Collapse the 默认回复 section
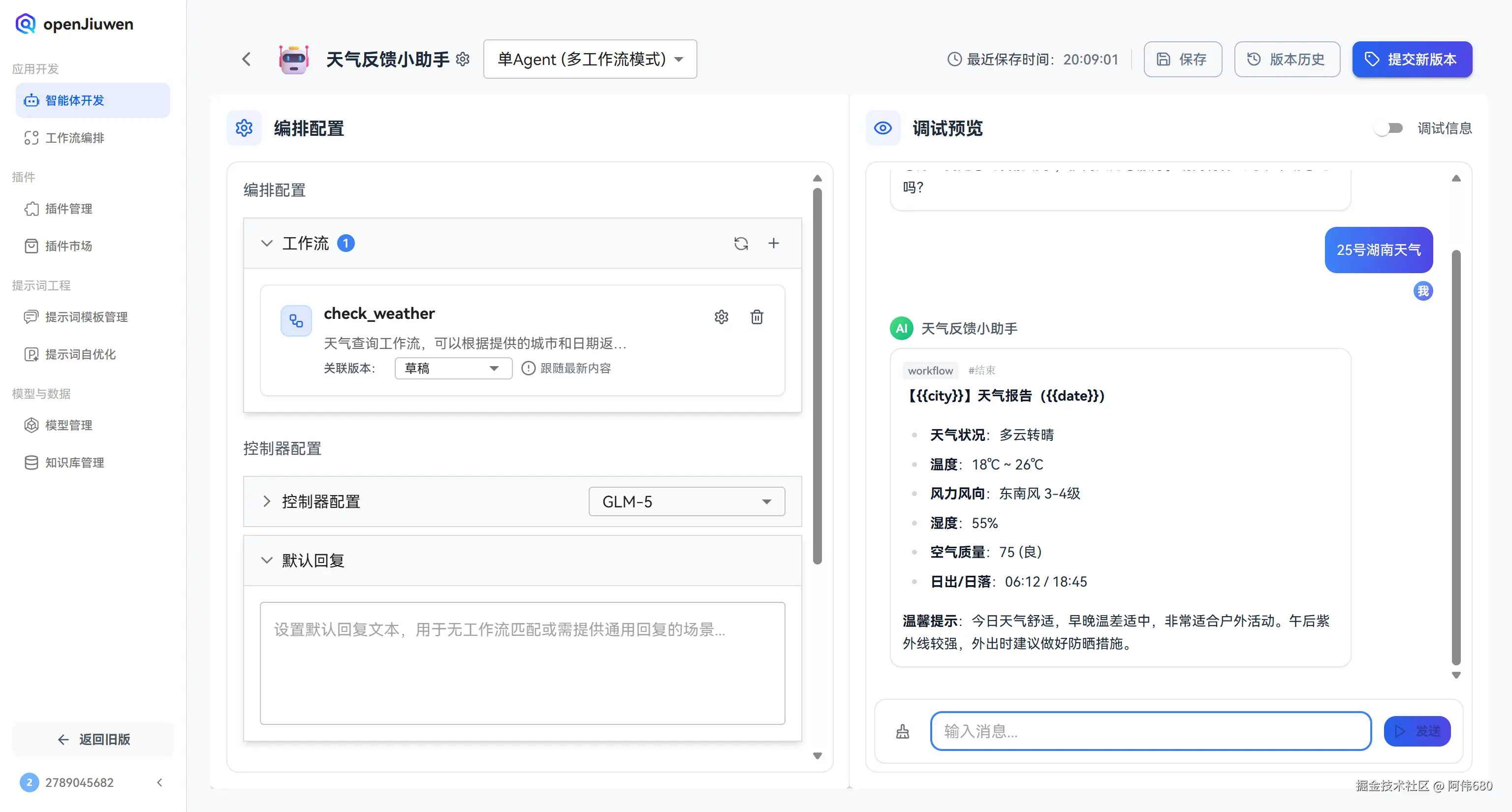Viewport: 1512px width, 812px height. point(267,561)
